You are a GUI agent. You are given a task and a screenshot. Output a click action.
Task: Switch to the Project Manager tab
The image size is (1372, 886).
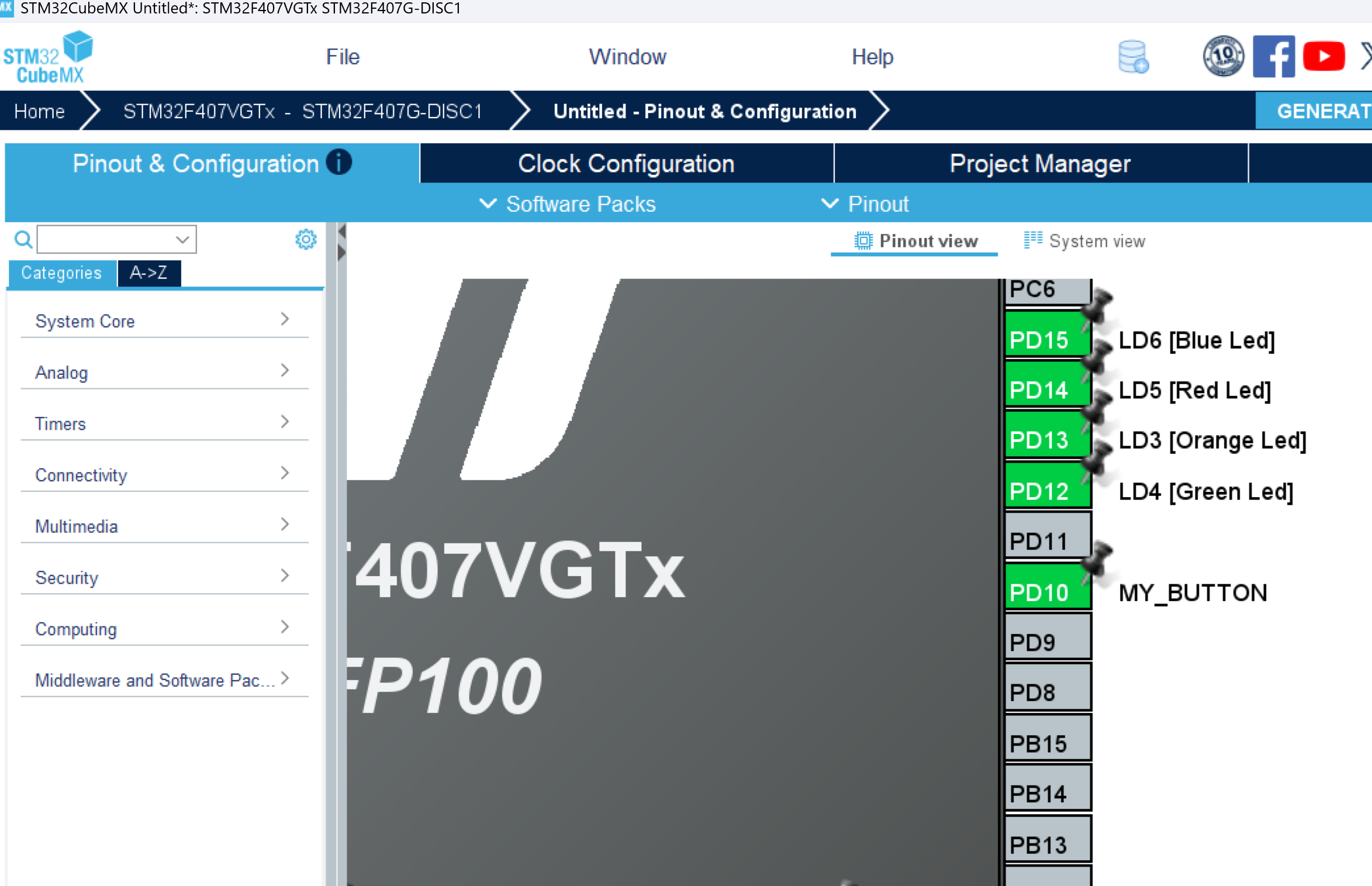coord(1041,163)
